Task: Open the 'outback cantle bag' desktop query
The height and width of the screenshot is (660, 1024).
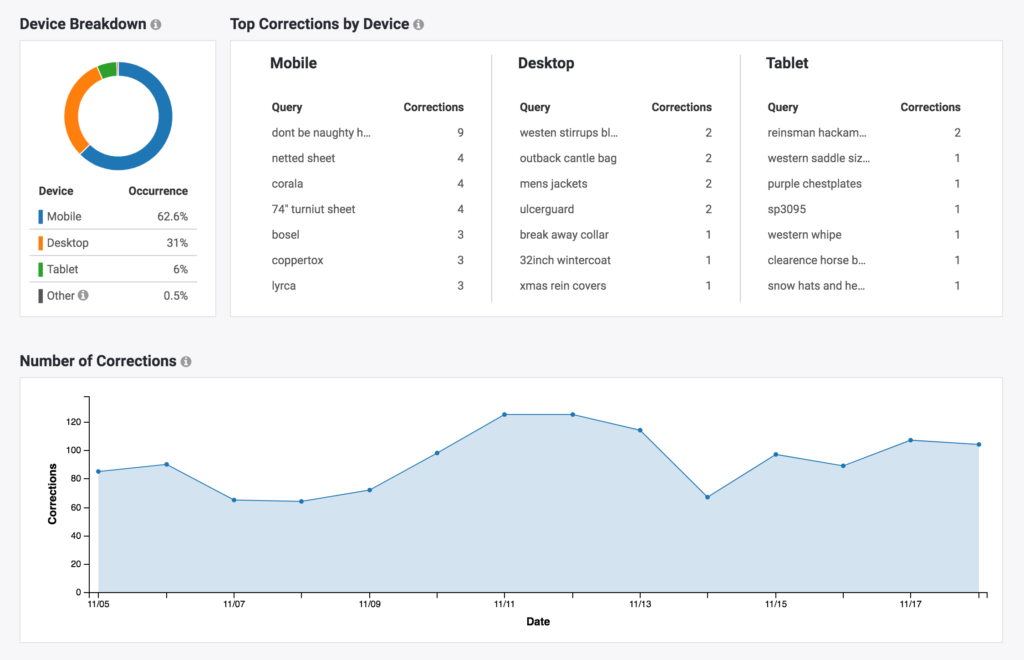Action: click(568, 158)
